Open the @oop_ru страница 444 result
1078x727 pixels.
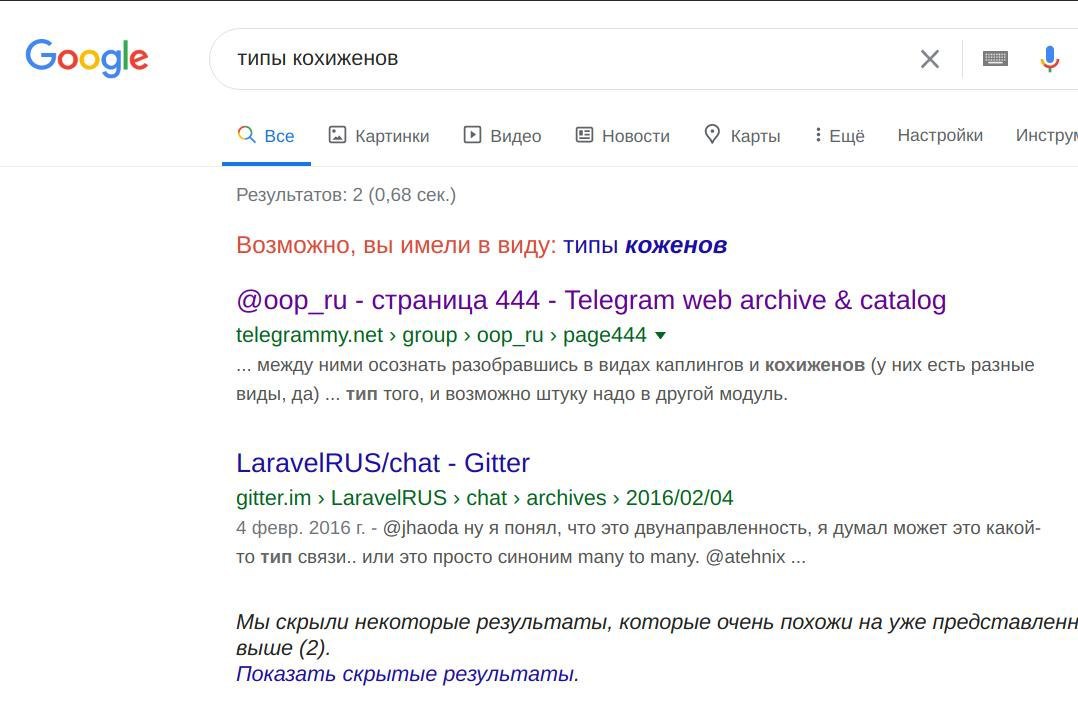(591, 301)
